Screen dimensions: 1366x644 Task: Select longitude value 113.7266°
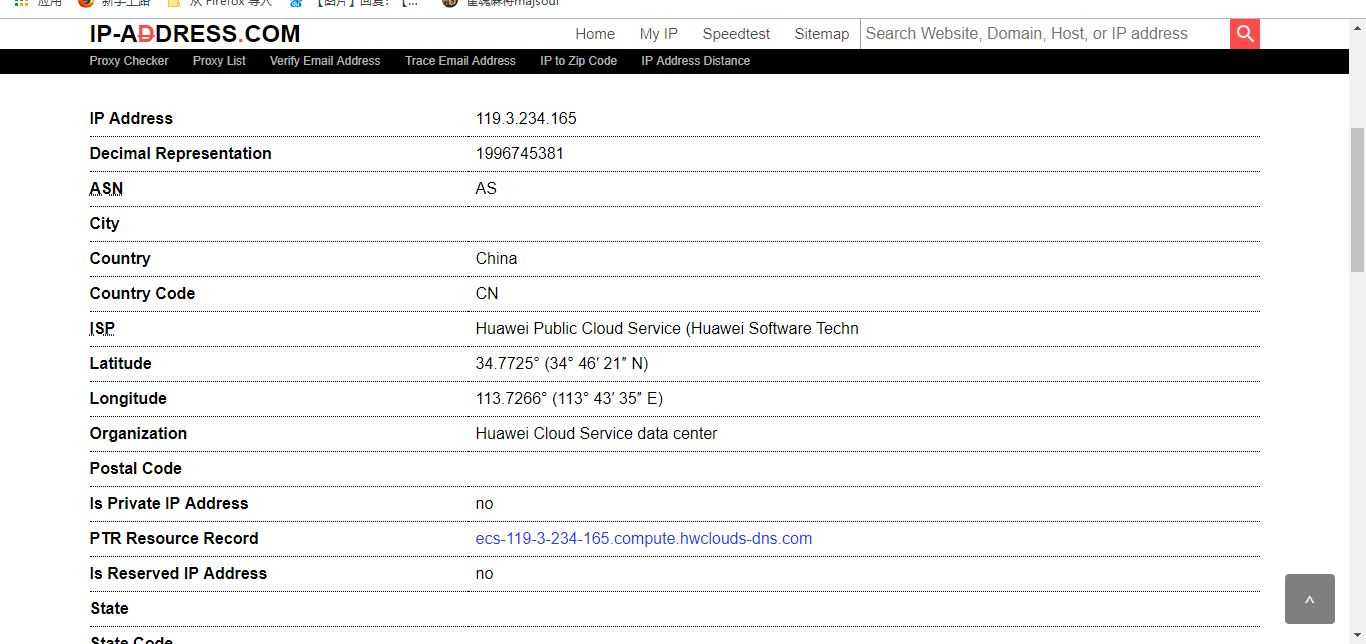click(569, 398)
